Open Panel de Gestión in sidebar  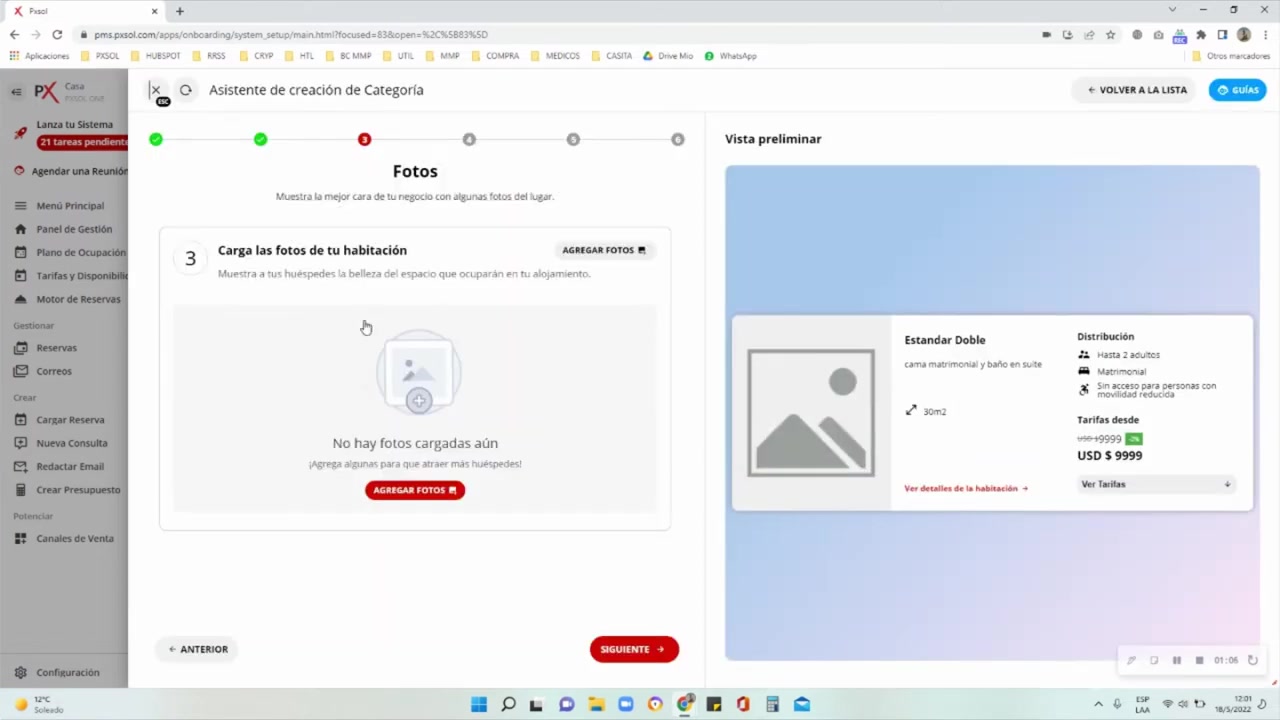[x=73, y=229]
